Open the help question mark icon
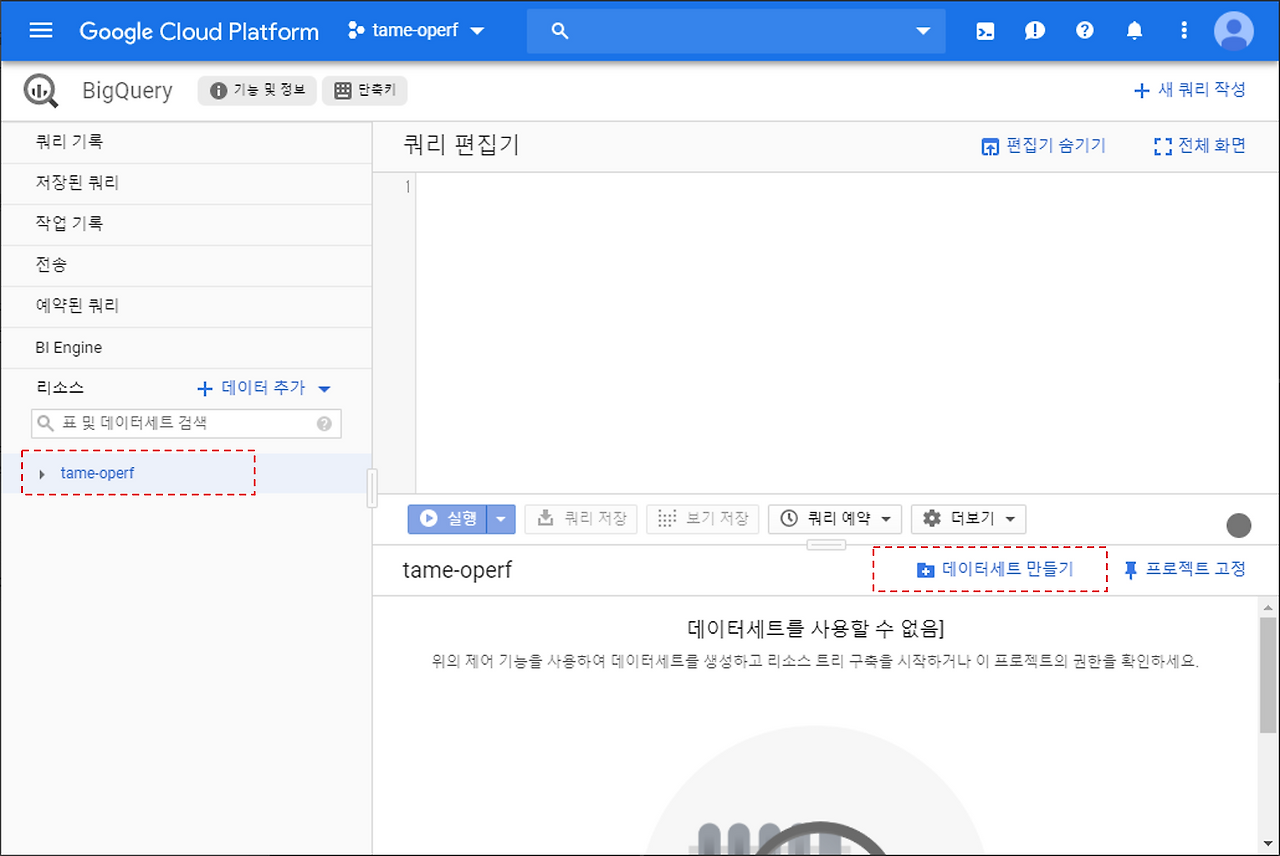1280x856 pixels. pos(1085,31)
